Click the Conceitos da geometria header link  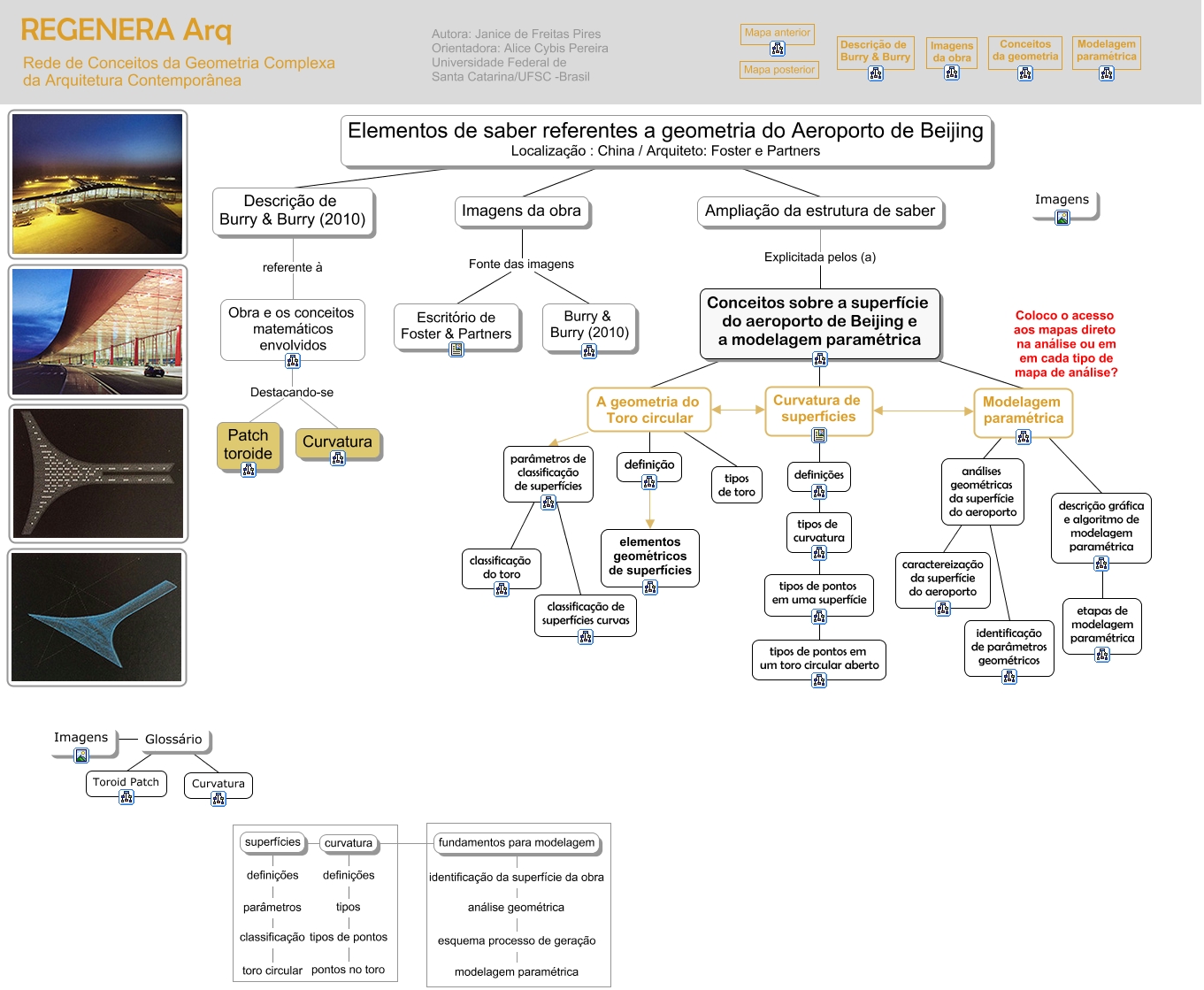click(1024, 50)
